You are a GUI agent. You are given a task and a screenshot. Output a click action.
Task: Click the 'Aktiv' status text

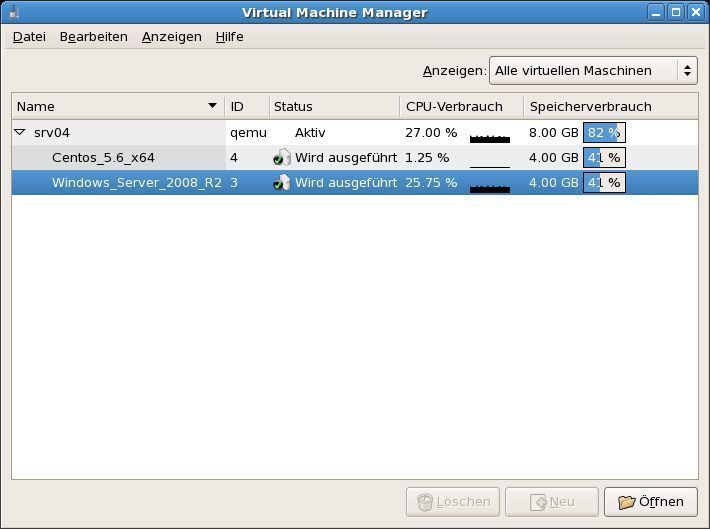pyautogui.click(x=310, y=133)
